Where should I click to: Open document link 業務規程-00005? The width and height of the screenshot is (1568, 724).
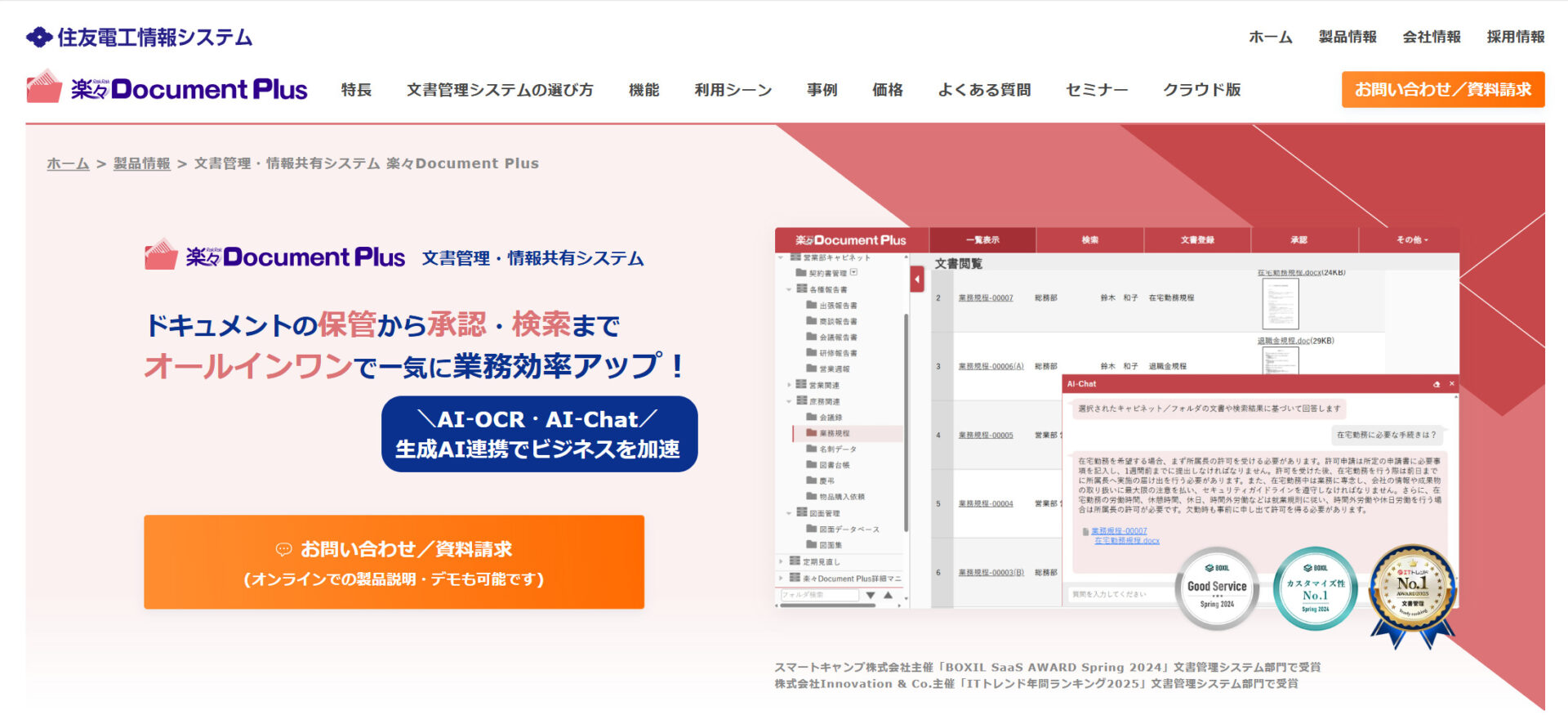point(985,435)
